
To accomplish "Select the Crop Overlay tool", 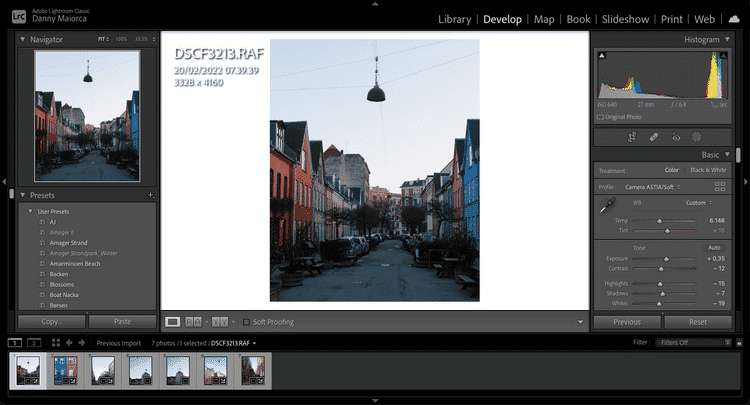I will tap(632, 136).
